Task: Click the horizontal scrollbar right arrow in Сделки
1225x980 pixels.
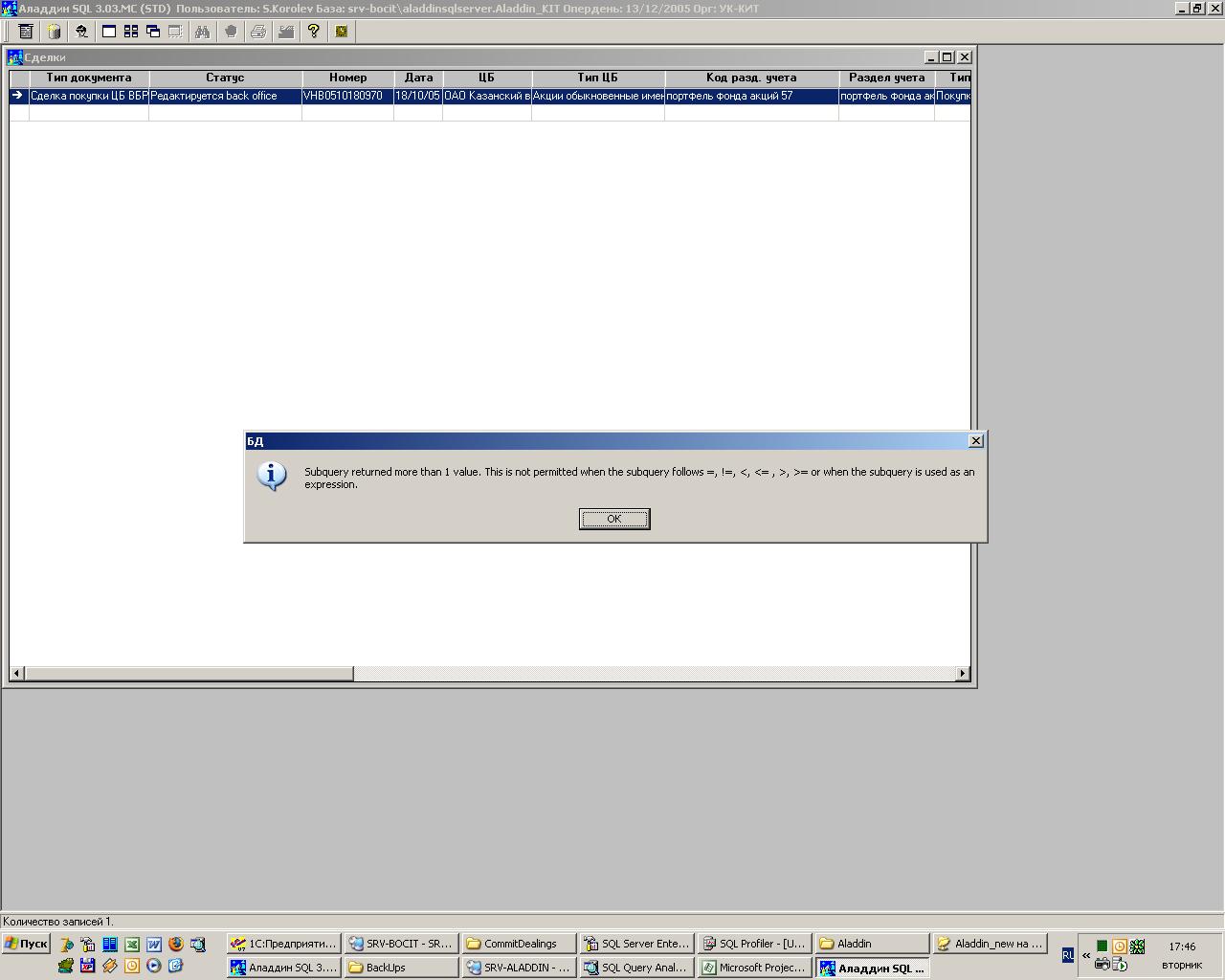Action: 963,674
